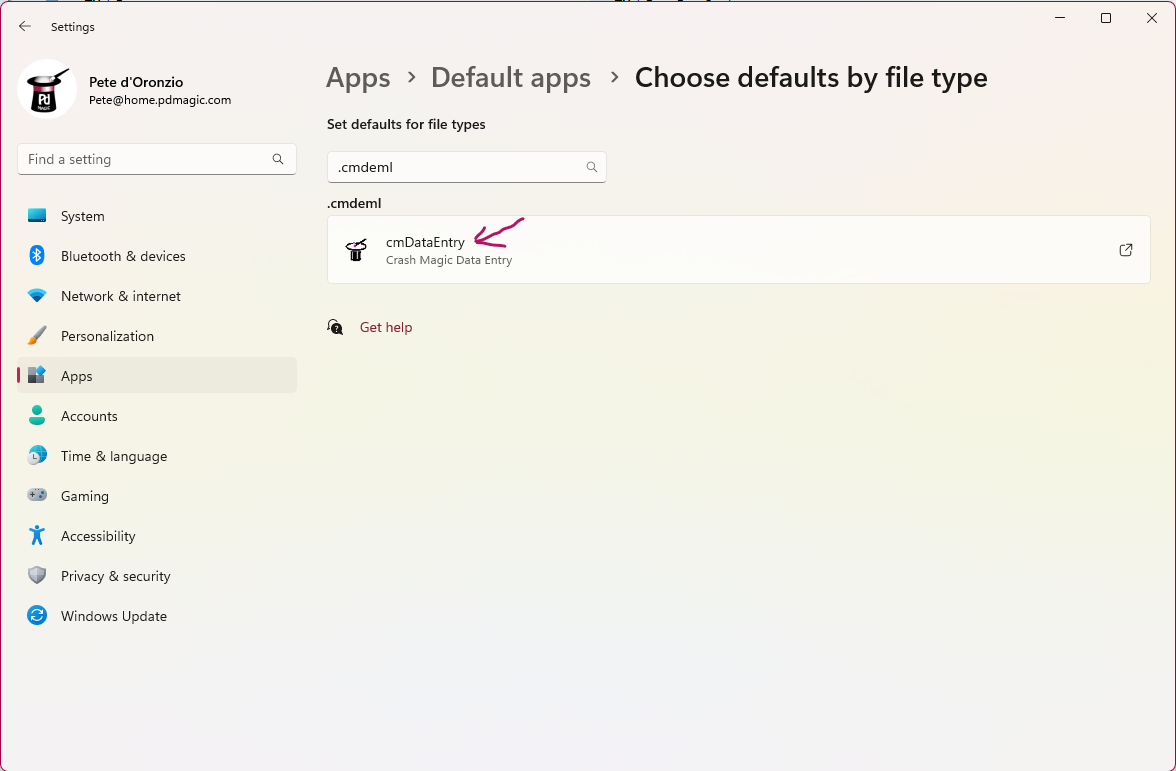The image size is (1176, 771).
Task: Go back using the Settings back arrow
Action: coord(25,26)
